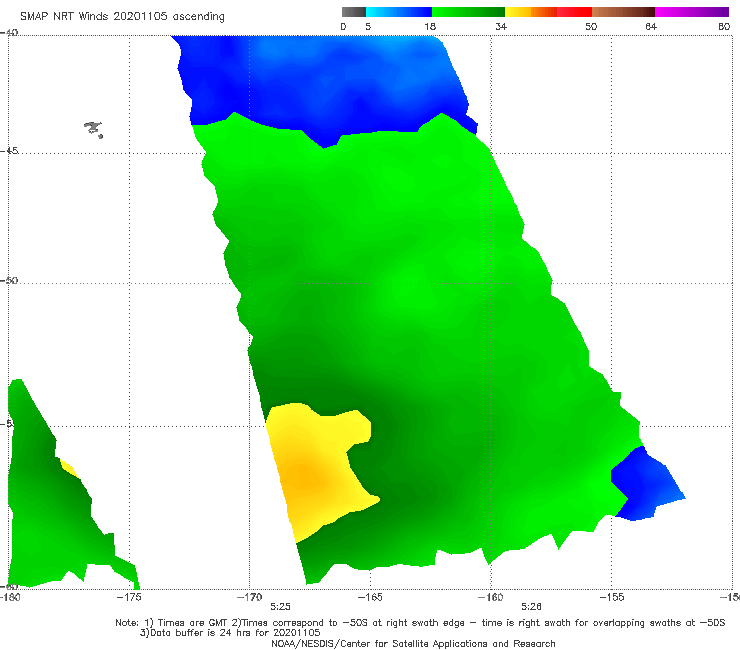Viewport: 740px width, 650px height.
Task: Pick the magenta-purple segment of the color bar
Action: (x=692, y=12)
